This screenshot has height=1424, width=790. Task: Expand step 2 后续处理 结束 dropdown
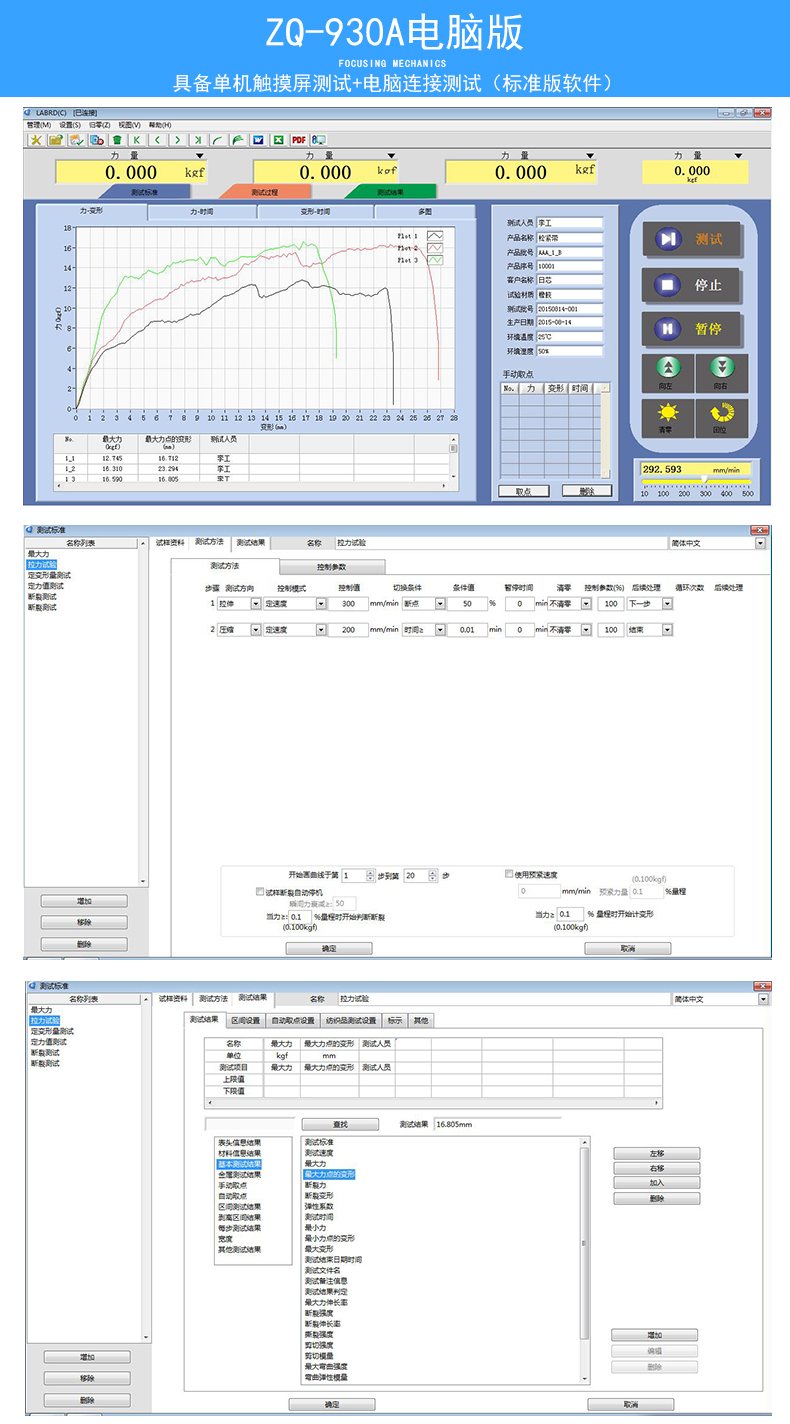click(x=668, y=630)
